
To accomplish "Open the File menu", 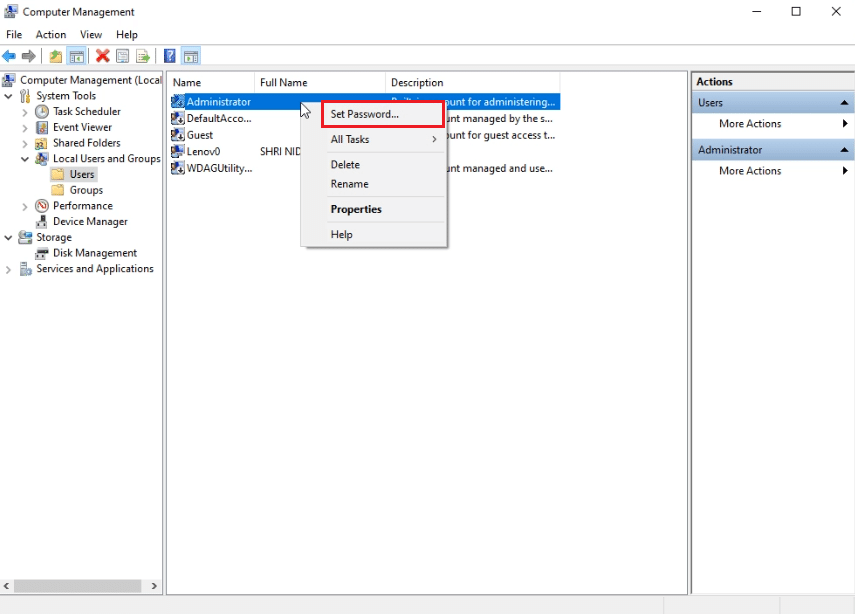I will tap(14, 34).
